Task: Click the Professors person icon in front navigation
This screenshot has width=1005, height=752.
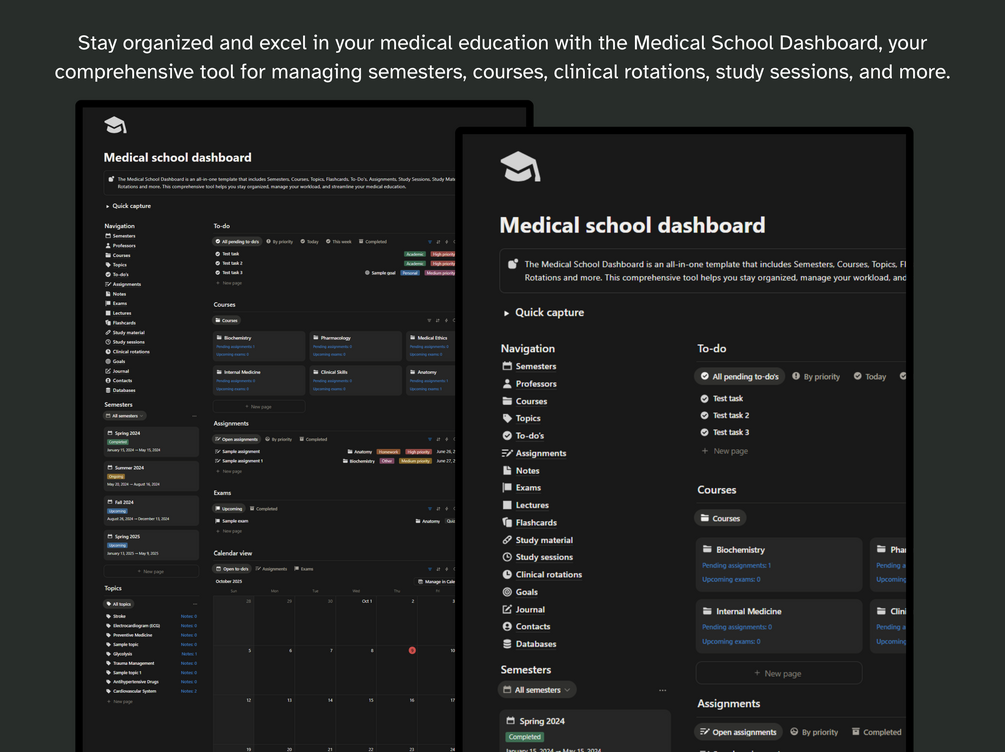Action: pyautogui.click(x=507, y=383)
